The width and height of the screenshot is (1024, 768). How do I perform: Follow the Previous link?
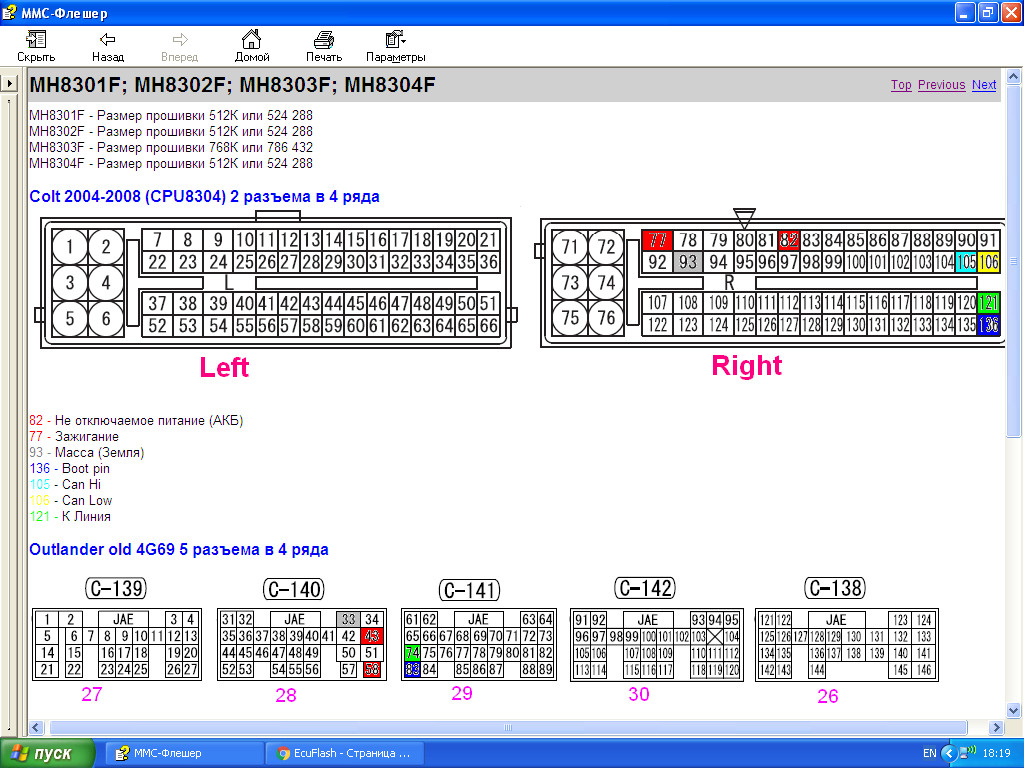(941, 85)
